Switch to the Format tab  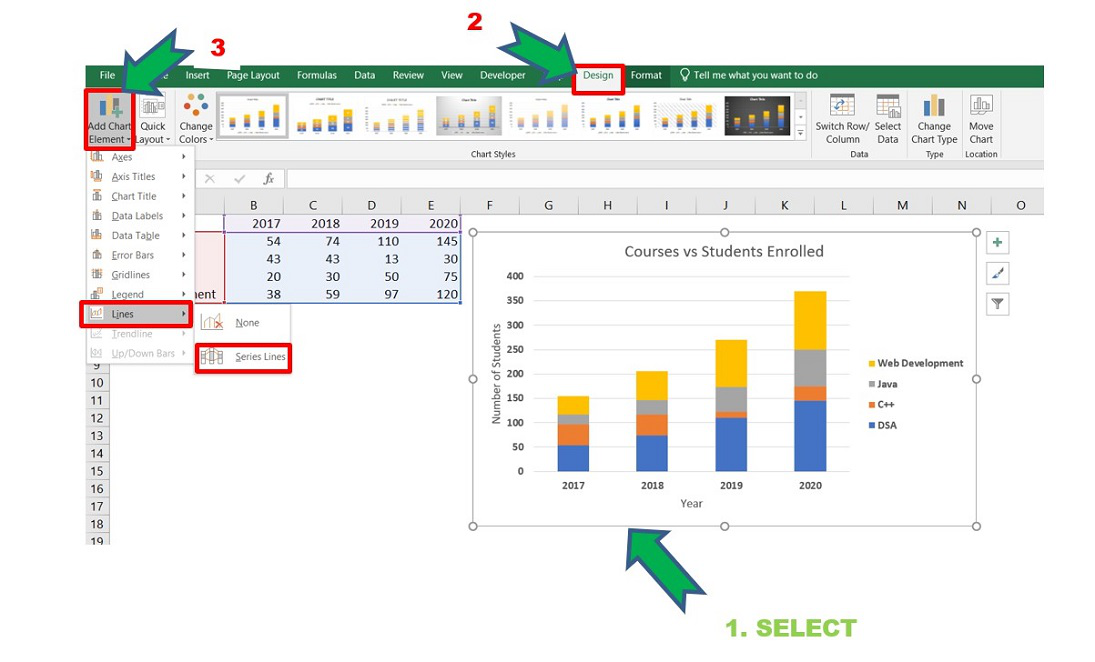point(646,75)
